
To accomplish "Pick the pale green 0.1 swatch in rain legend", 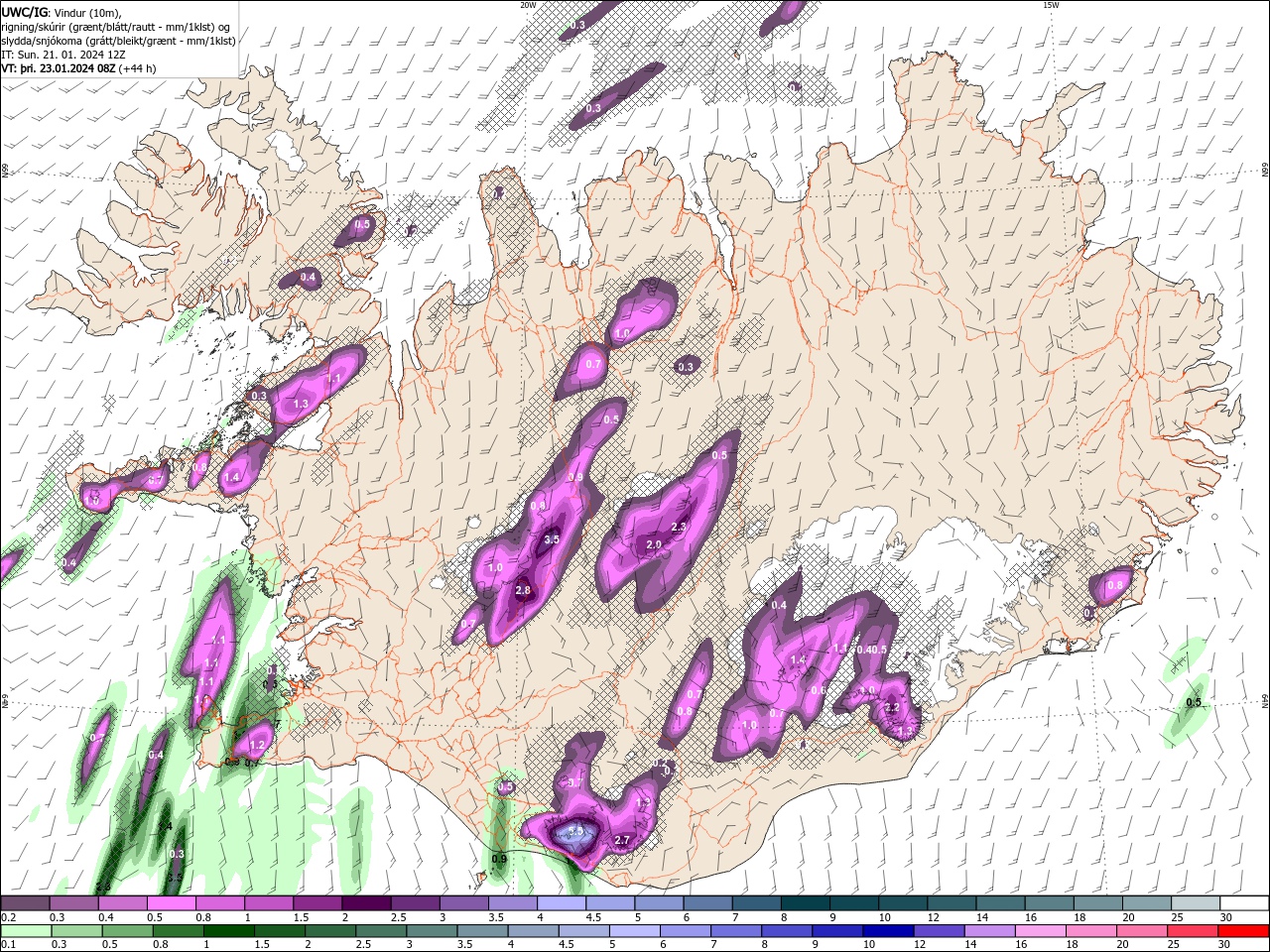I will (x=26, y=931).
